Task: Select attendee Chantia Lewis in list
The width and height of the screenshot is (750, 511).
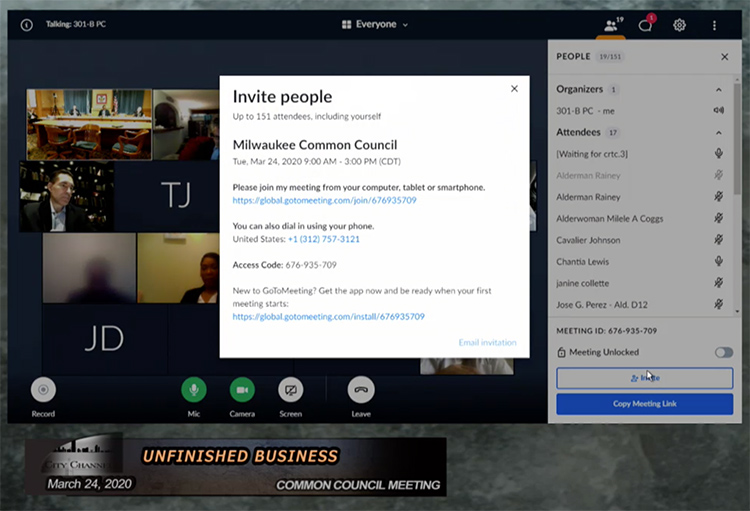Action: coord(582,262)
